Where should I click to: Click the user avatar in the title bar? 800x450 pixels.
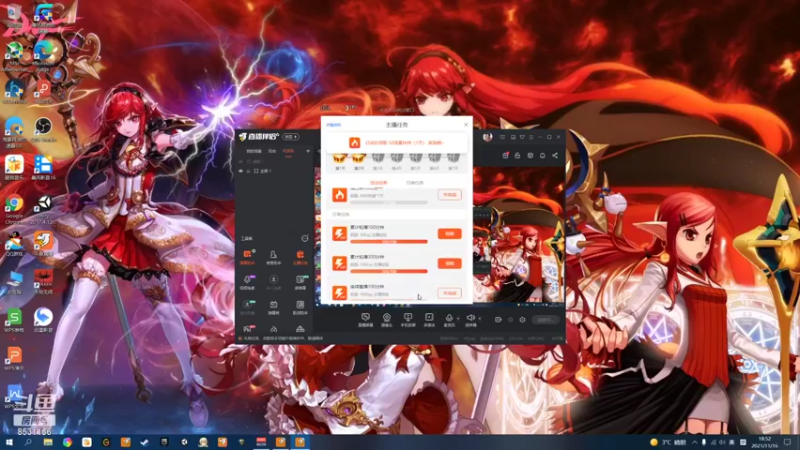[488, 137]
